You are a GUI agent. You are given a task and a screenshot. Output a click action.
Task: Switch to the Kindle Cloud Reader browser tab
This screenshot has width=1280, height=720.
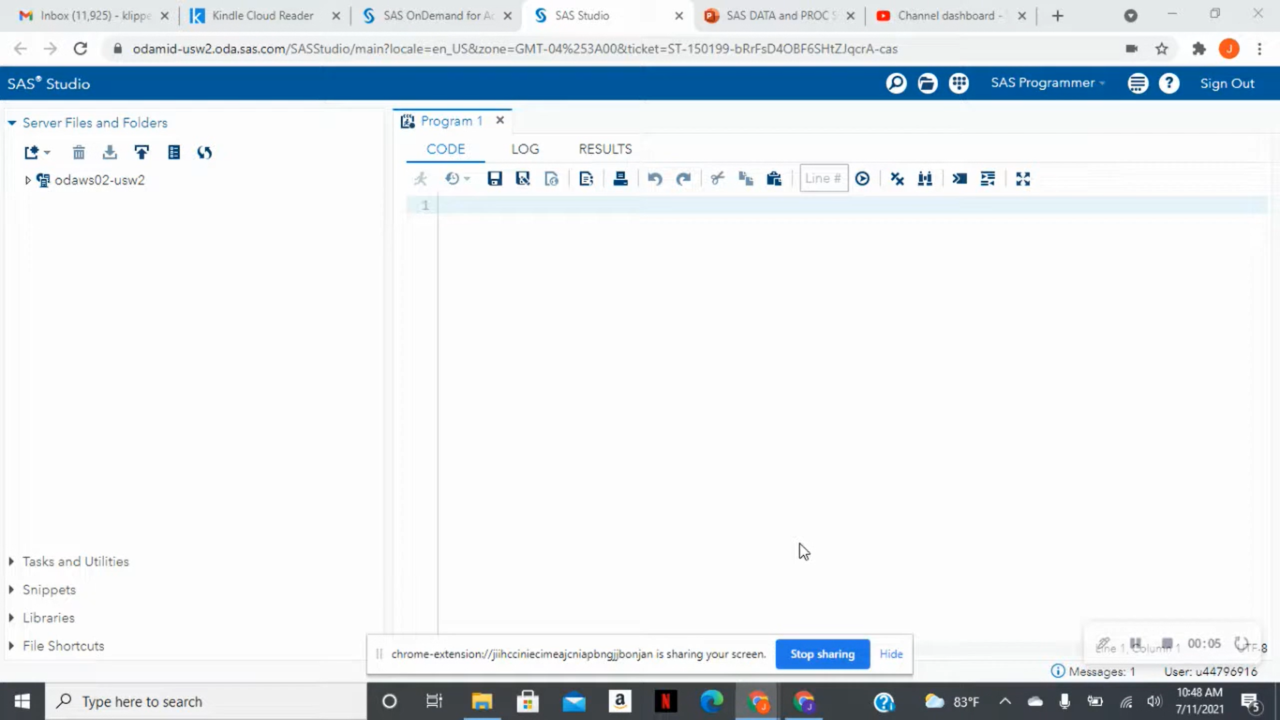tap(264, 16)
